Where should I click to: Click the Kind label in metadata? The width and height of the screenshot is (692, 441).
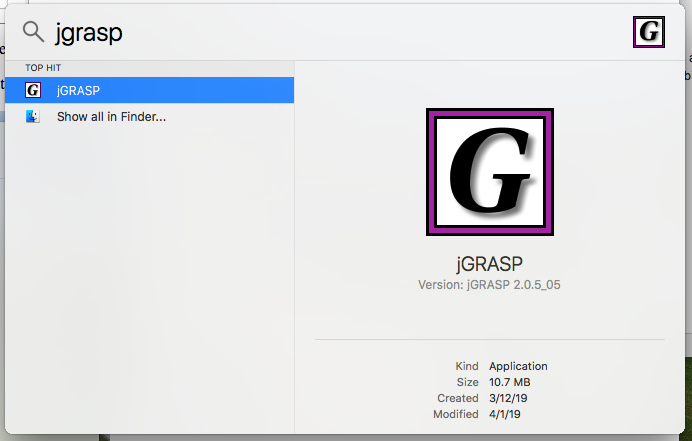[x=467, y=366]
